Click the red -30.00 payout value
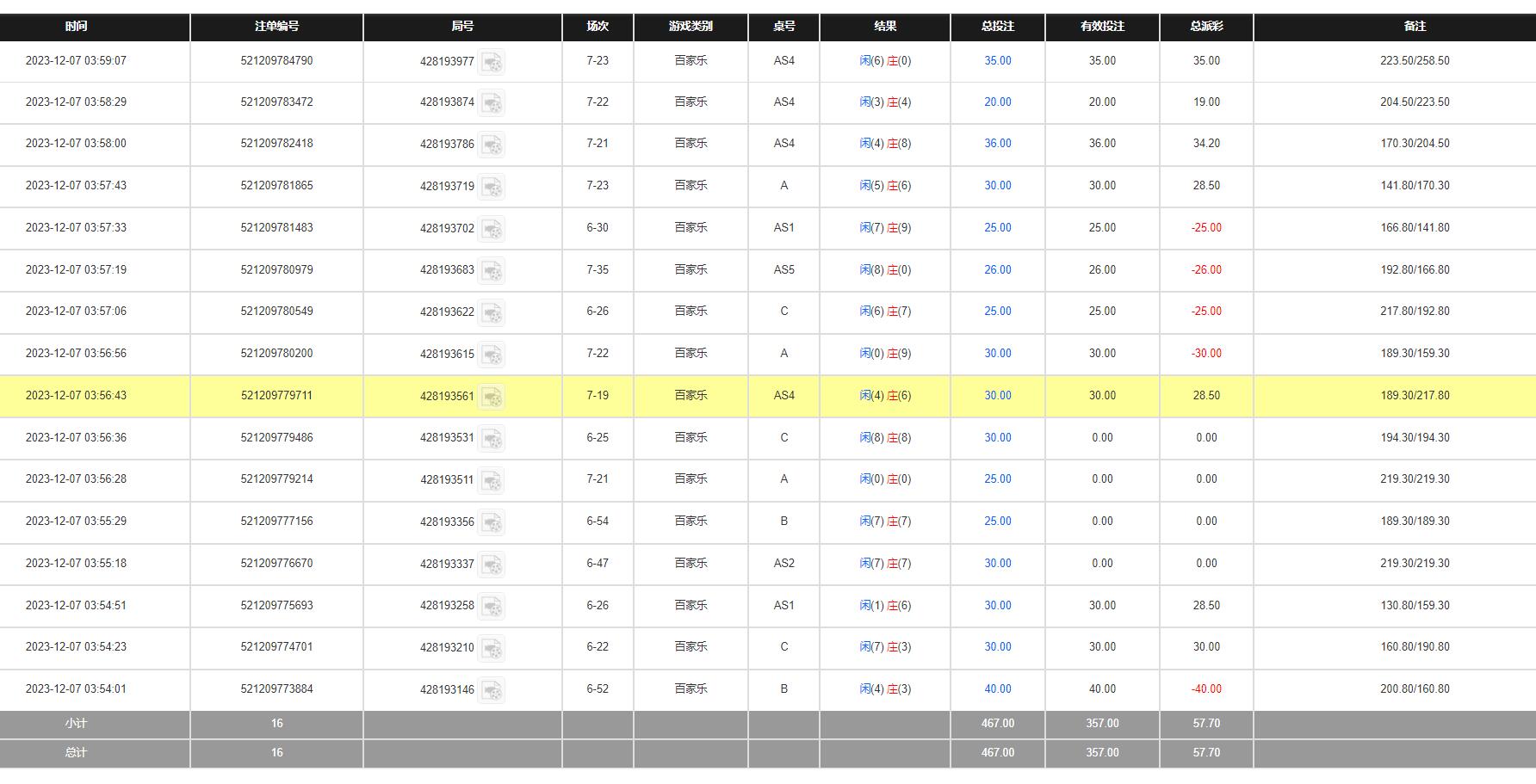The image size is (1536, 784). [x=1206, y=354]
